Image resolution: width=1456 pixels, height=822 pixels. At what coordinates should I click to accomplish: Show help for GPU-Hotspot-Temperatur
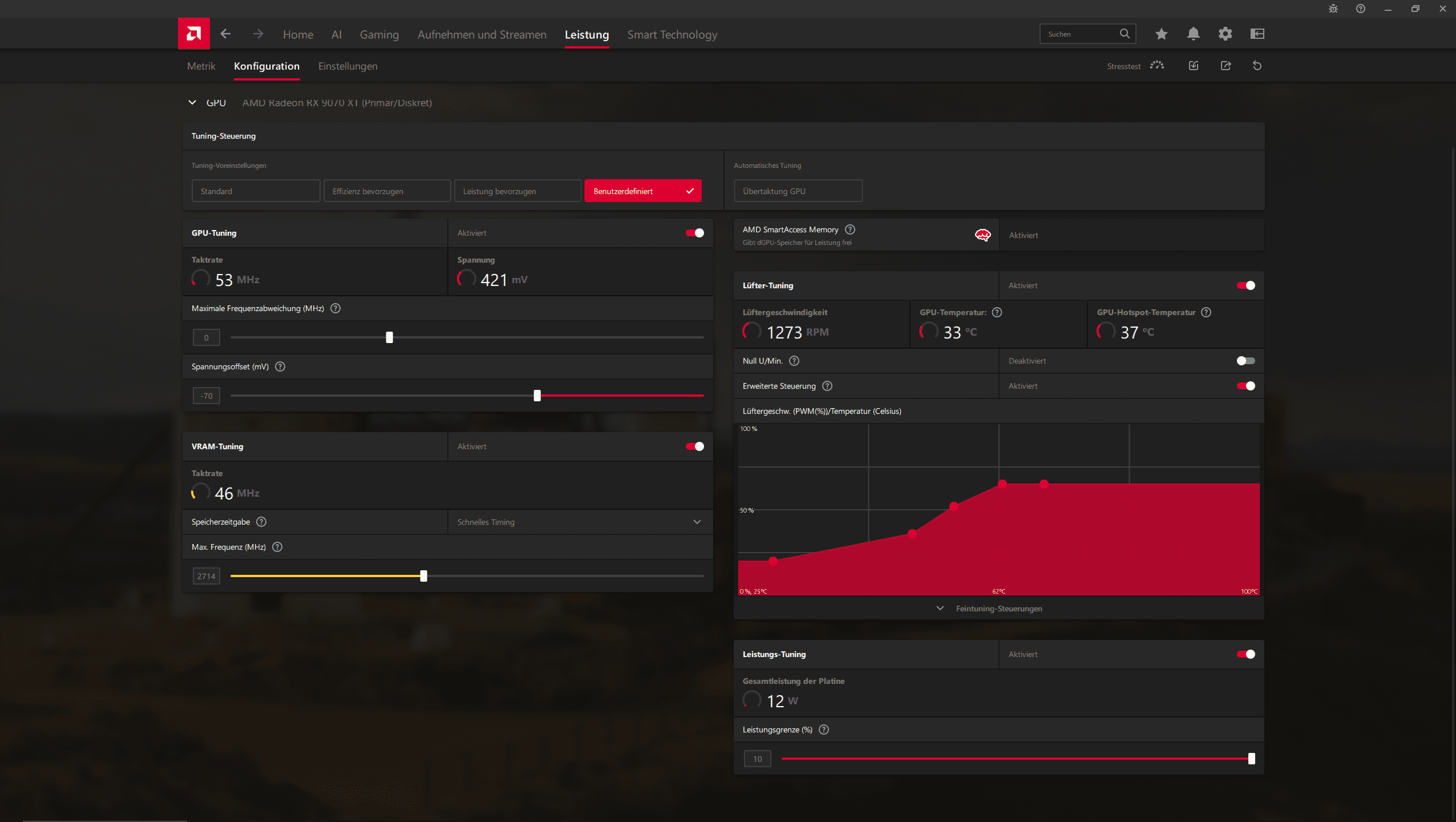1206,312
